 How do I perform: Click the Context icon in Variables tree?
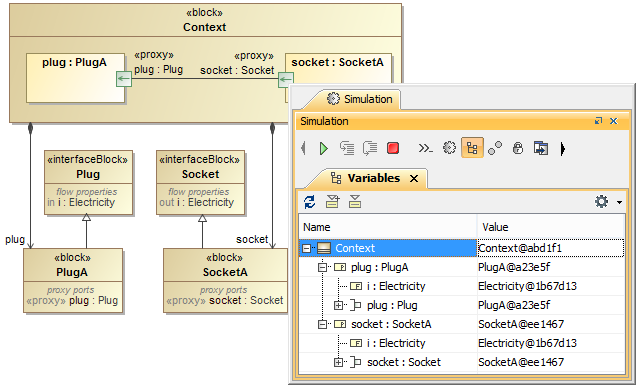tap(324, 248)
